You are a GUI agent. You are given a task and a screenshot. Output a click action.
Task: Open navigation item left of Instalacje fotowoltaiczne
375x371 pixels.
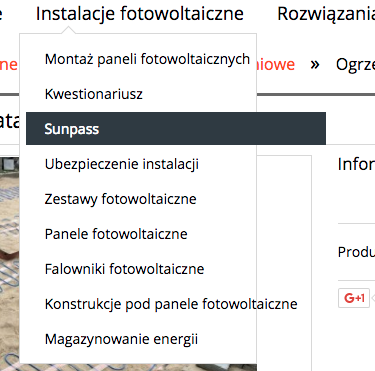point(1,14)
